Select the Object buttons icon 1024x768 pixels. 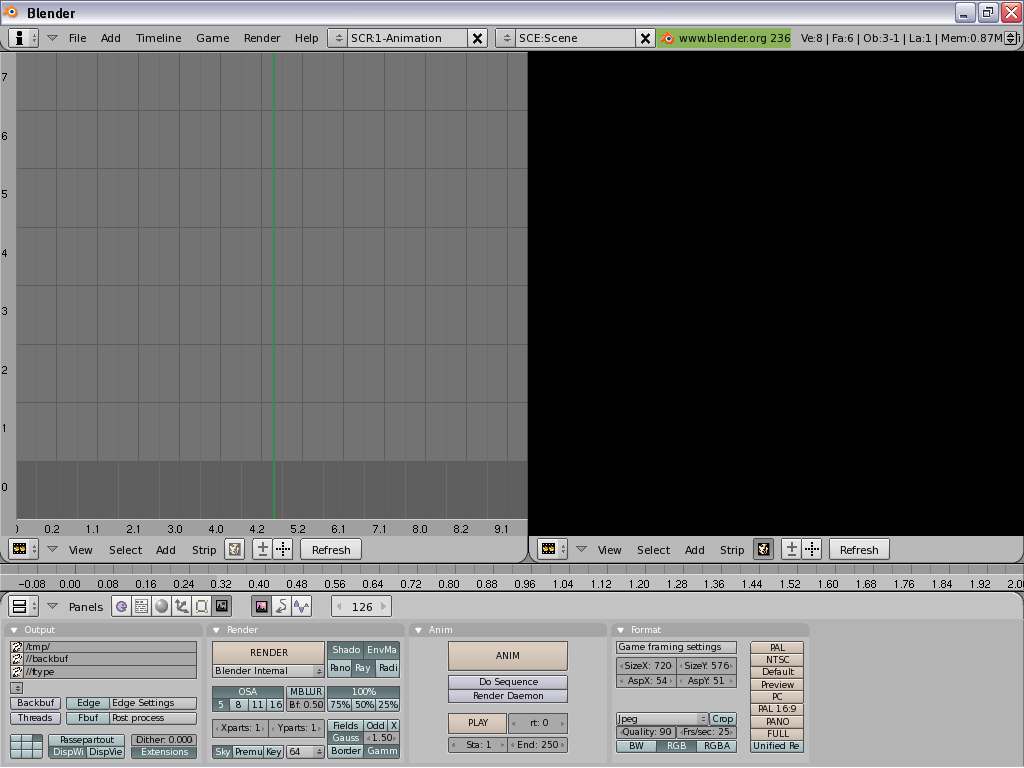pyautogui.click(x=183, y=606)
